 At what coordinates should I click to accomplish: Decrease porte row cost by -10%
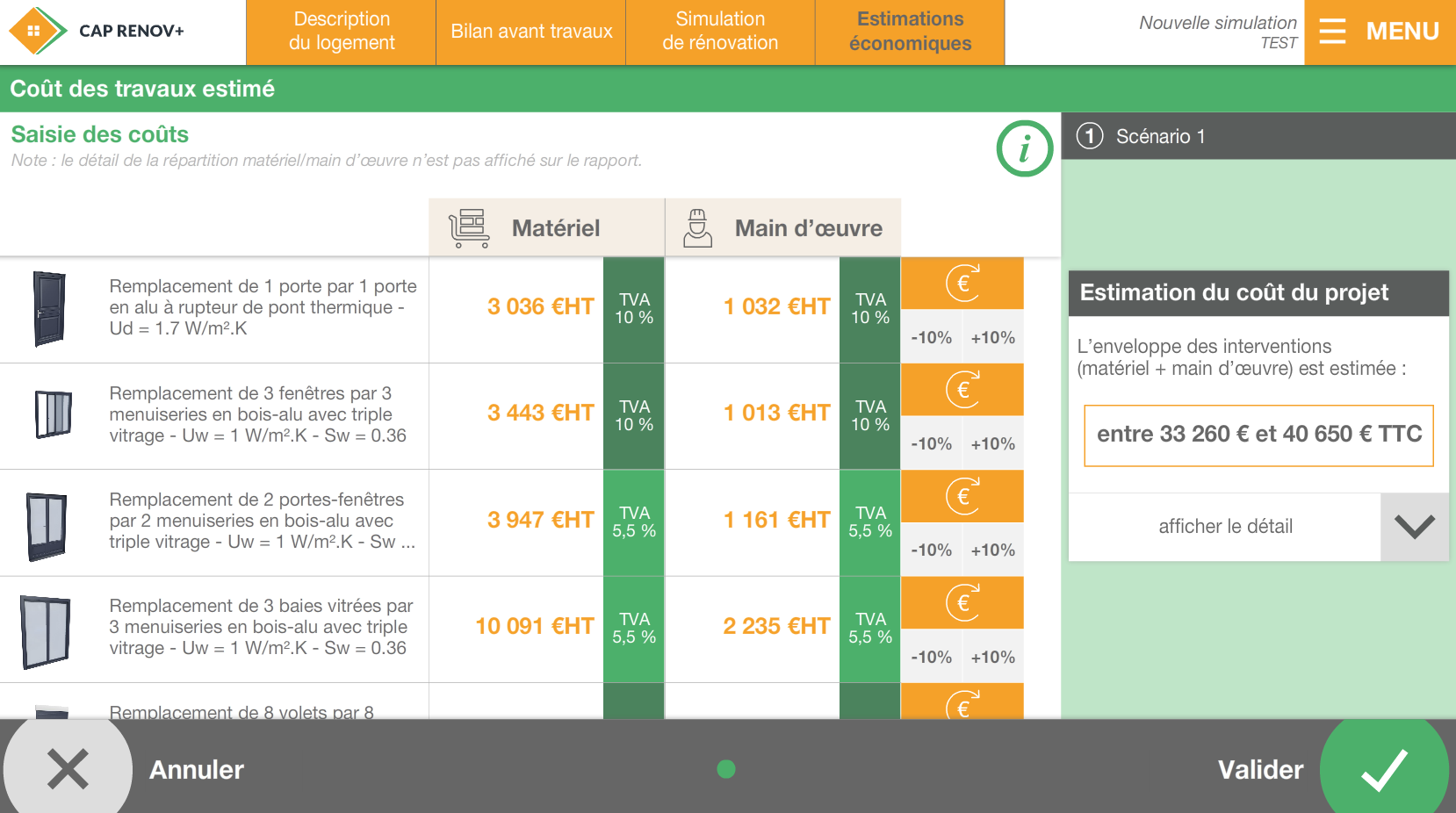[x=932, y=337]
